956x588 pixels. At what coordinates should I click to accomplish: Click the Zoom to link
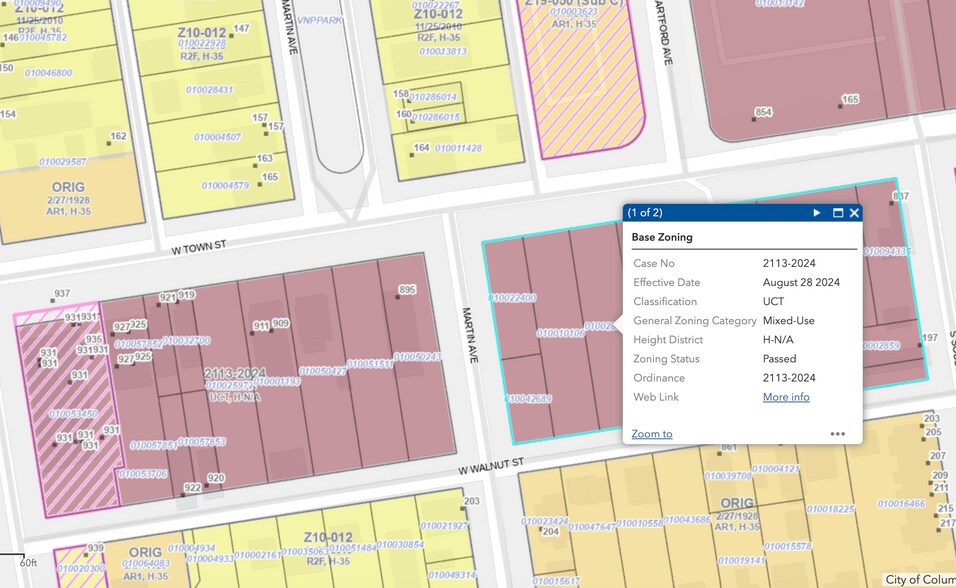click(652, 434)
